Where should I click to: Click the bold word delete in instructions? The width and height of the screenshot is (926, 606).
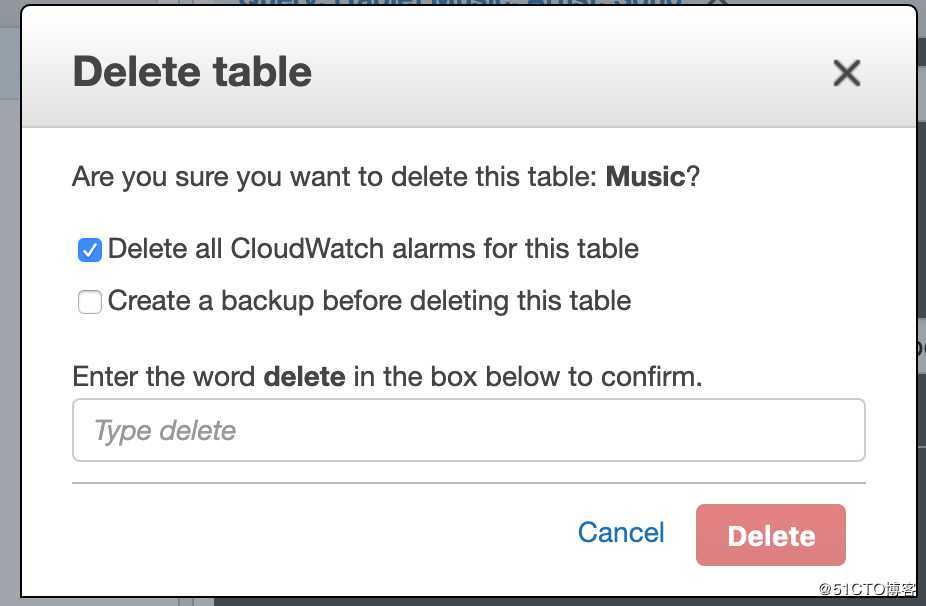pyautogui.click(x=305, y=377)
